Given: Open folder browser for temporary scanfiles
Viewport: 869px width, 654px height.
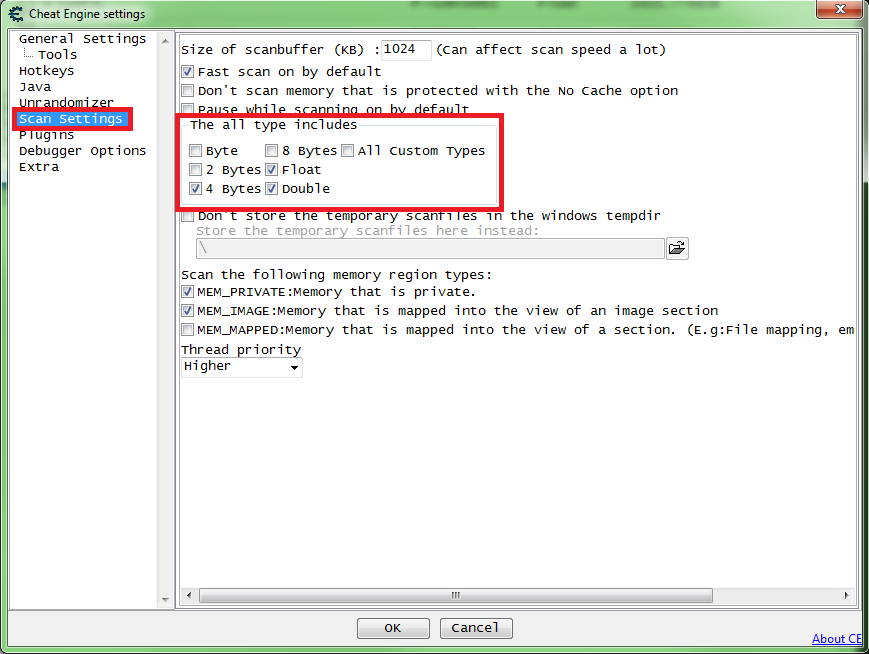Looking at the screenshot, I should [677, 248].
